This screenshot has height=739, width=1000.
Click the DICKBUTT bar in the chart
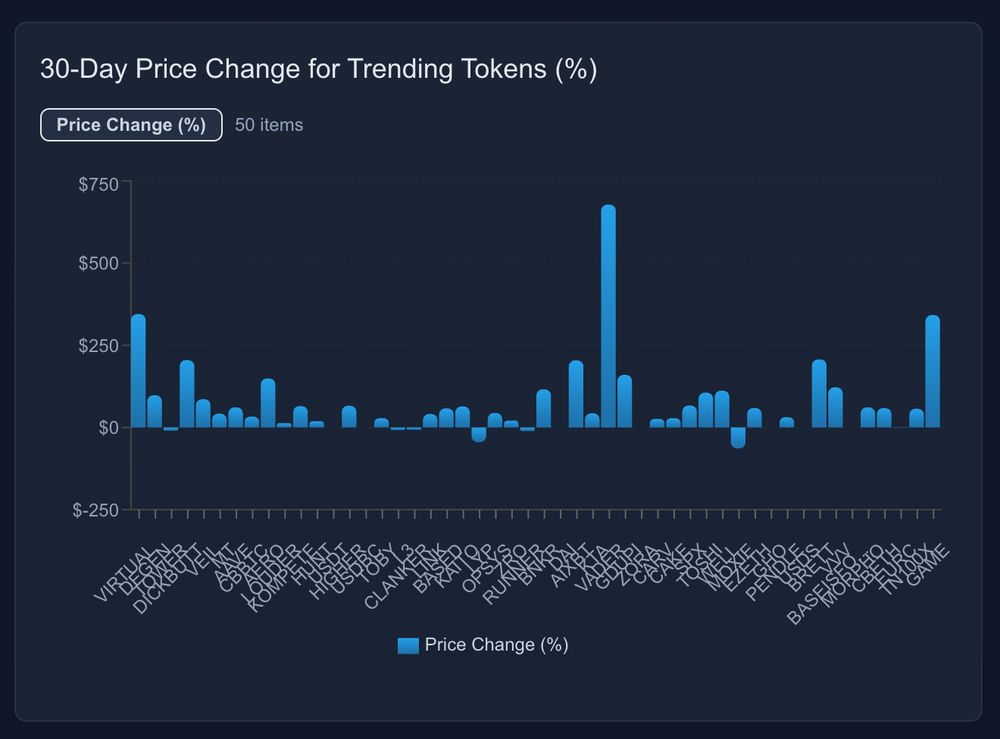tap(187, 394)
